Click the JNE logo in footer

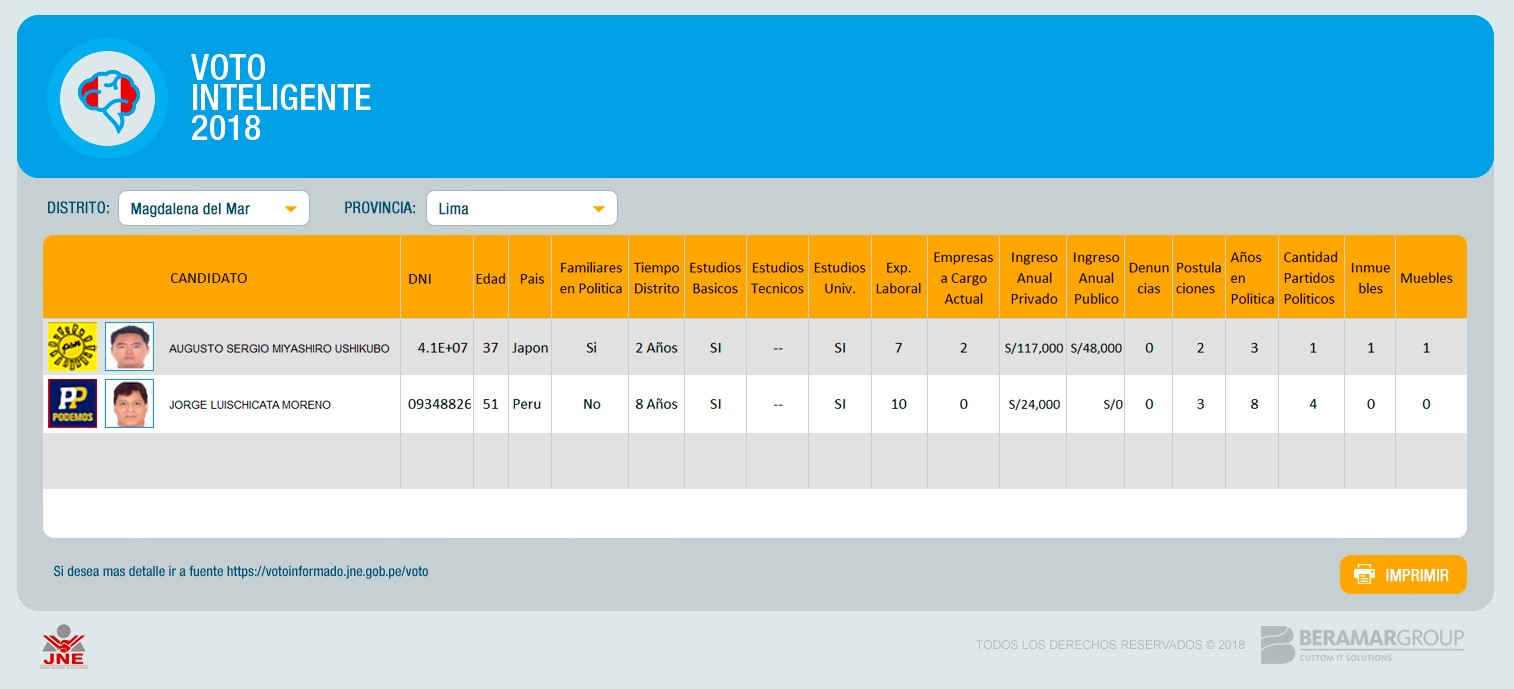pos(64,646)
